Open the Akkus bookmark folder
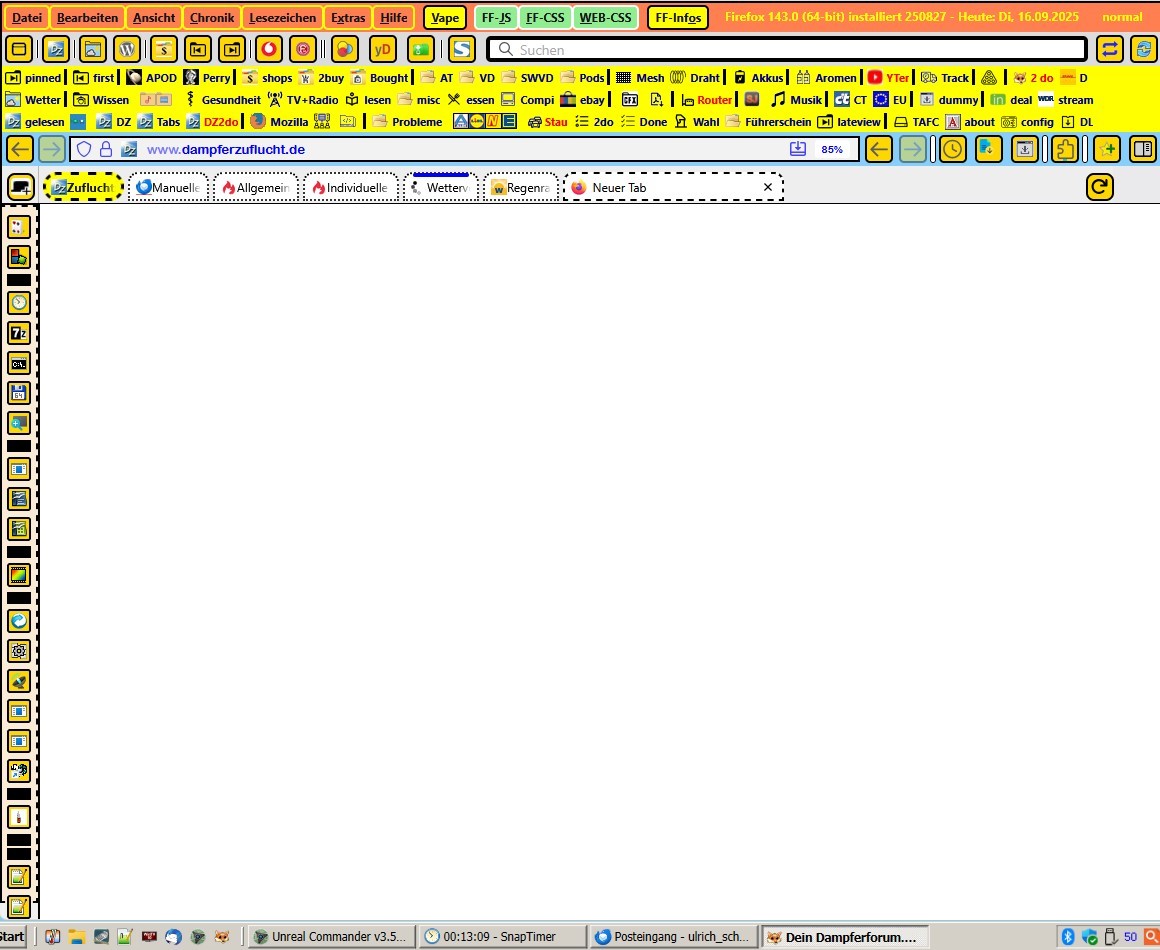 pyautogui.click(x=758, y=78)
